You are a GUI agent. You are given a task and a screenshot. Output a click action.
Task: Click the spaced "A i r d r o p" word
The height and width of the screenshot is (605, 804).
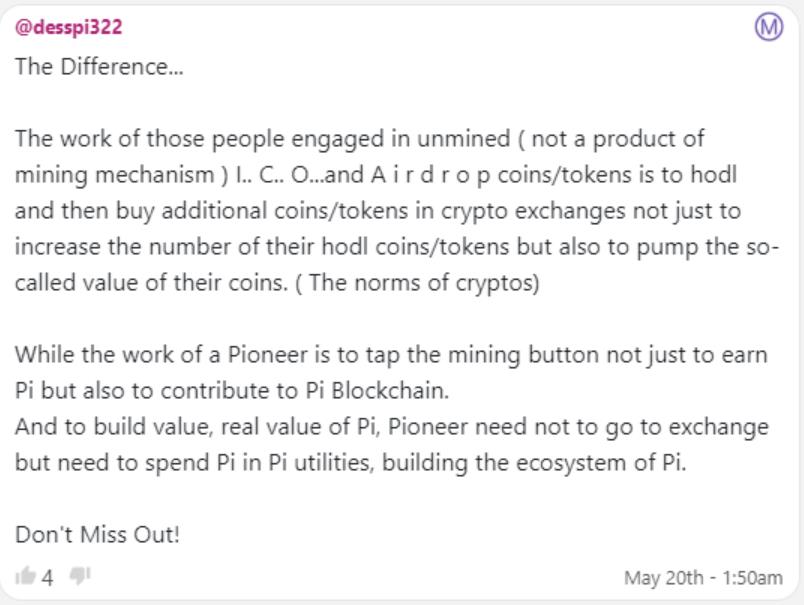click(x=430, y=175)
